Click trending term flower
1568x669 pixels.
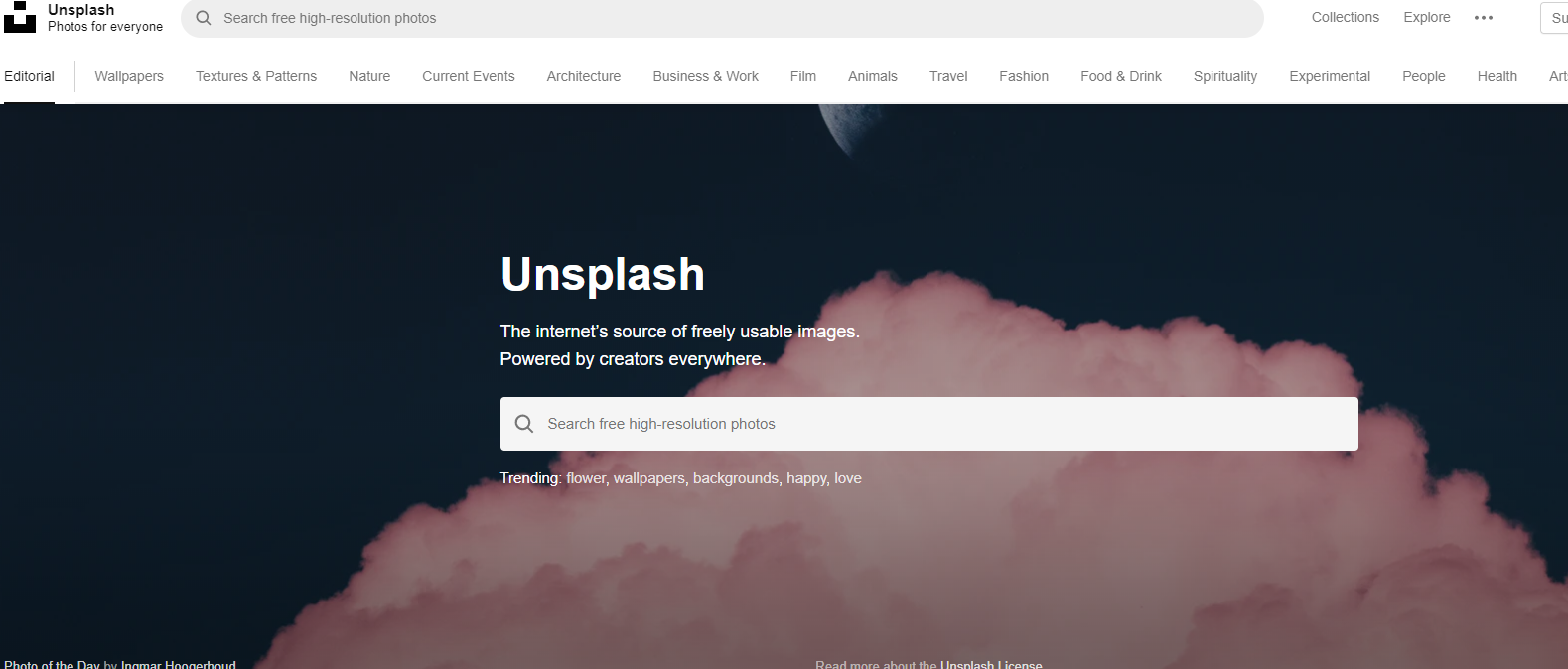(x=586, y=478)
